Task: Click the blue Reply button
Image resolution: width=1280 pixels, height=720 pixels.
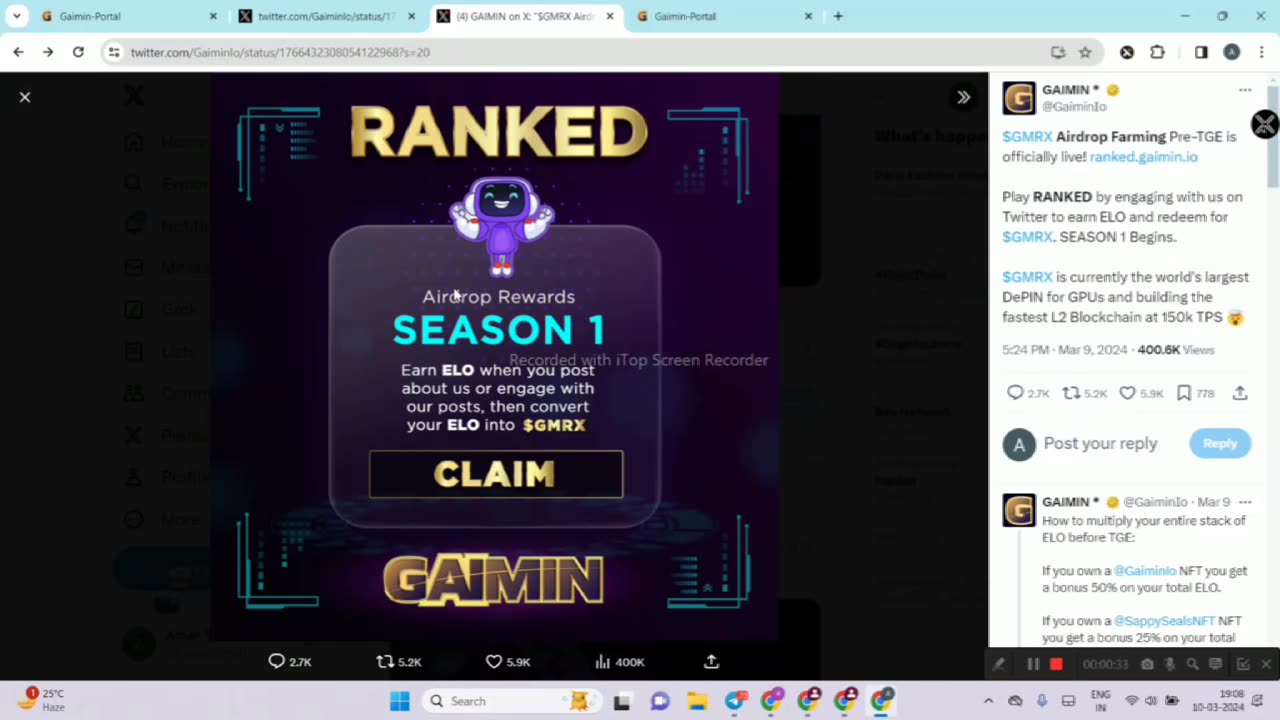Action: (1220, 443)
